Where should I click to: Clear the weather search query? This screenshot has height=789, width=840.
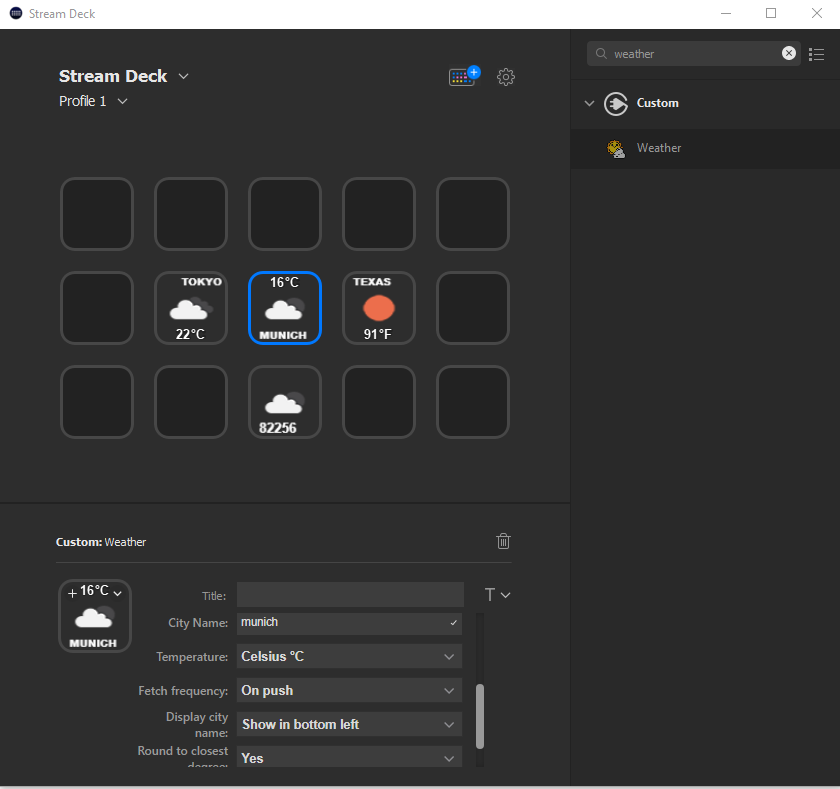pyautogui.click(x=789, y=53)
